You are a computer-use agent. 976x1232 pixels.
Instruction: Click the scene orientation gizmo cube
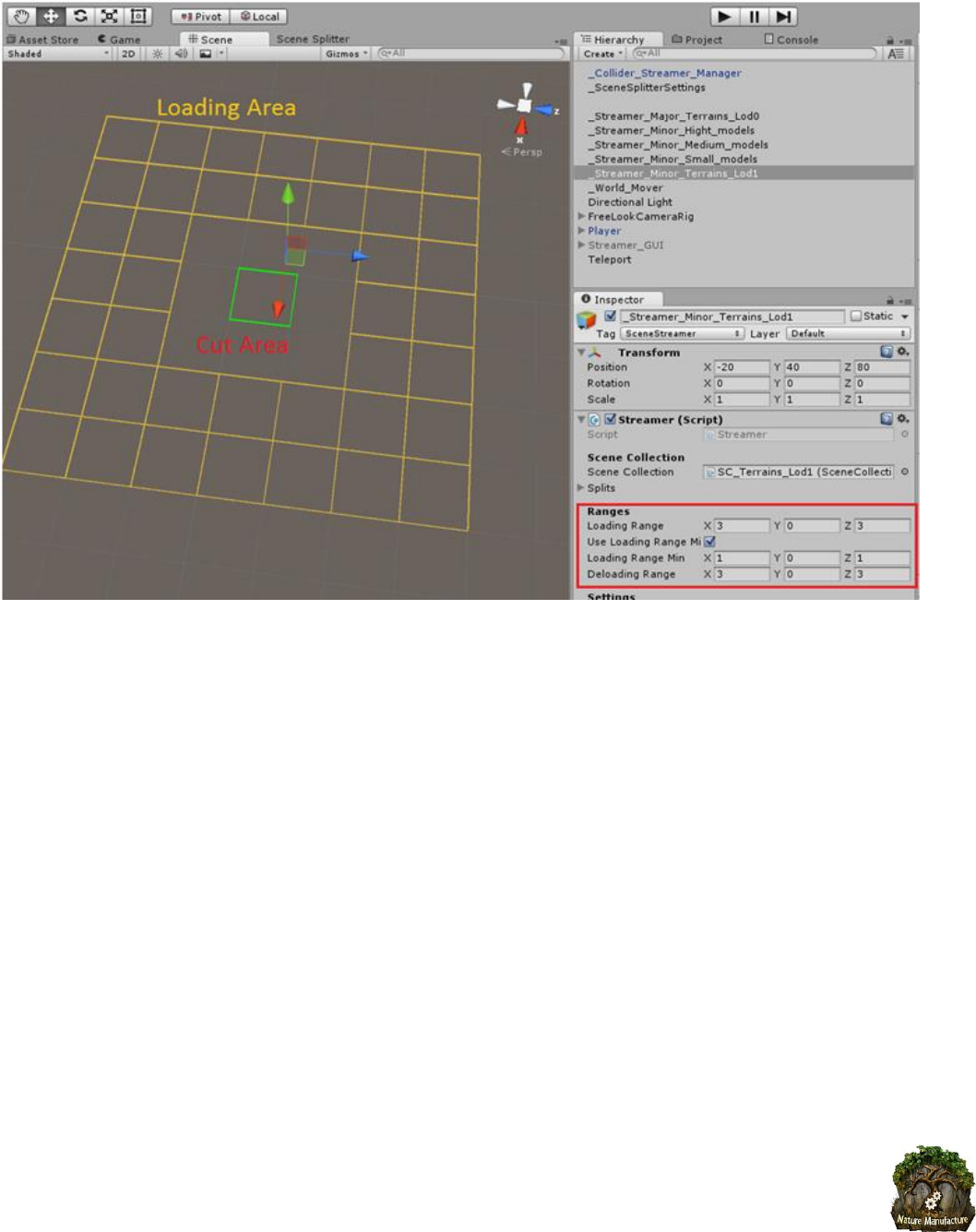click(525, 105)
